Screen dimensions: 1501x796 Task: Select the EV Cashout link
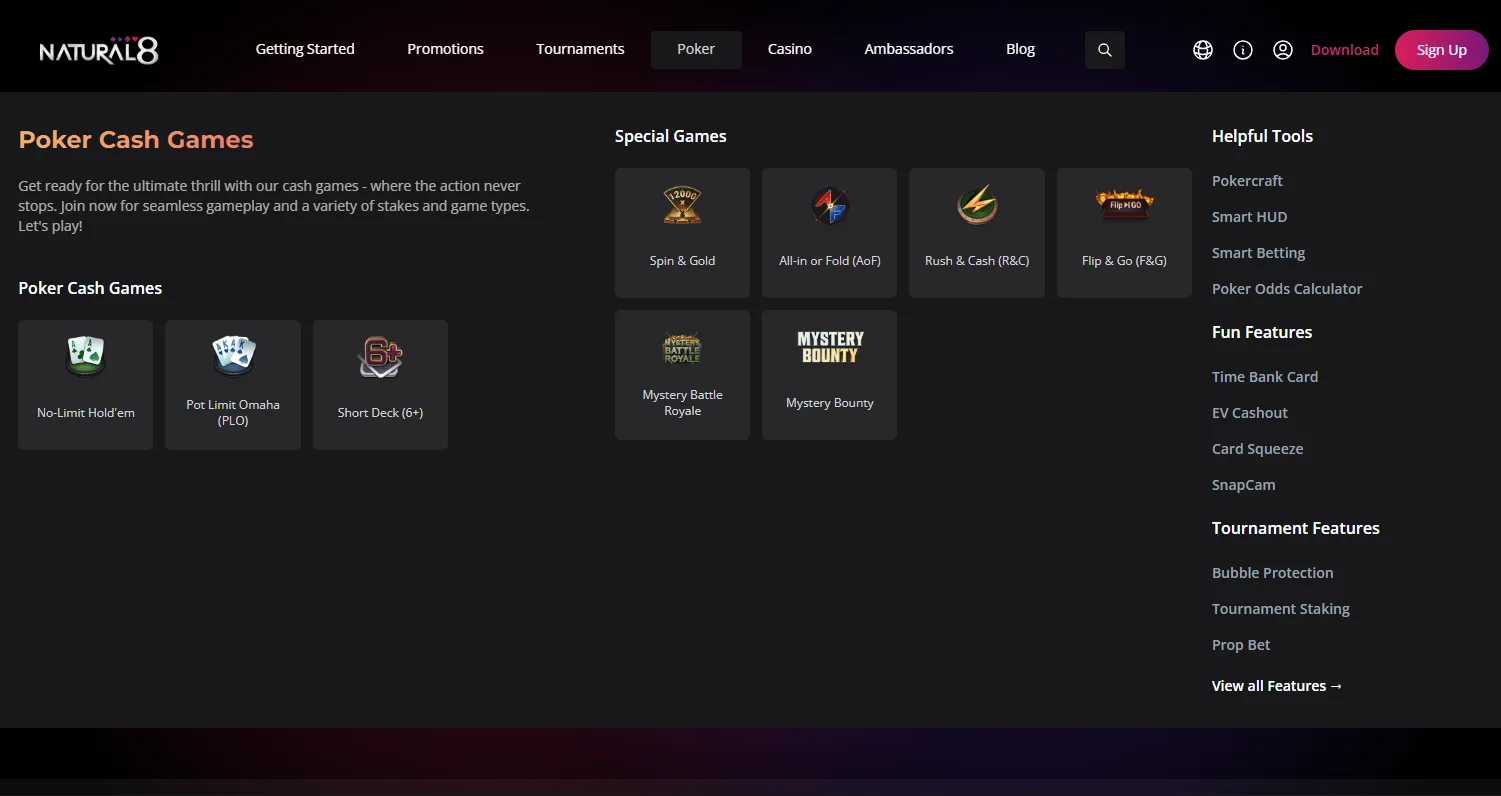1250,413
